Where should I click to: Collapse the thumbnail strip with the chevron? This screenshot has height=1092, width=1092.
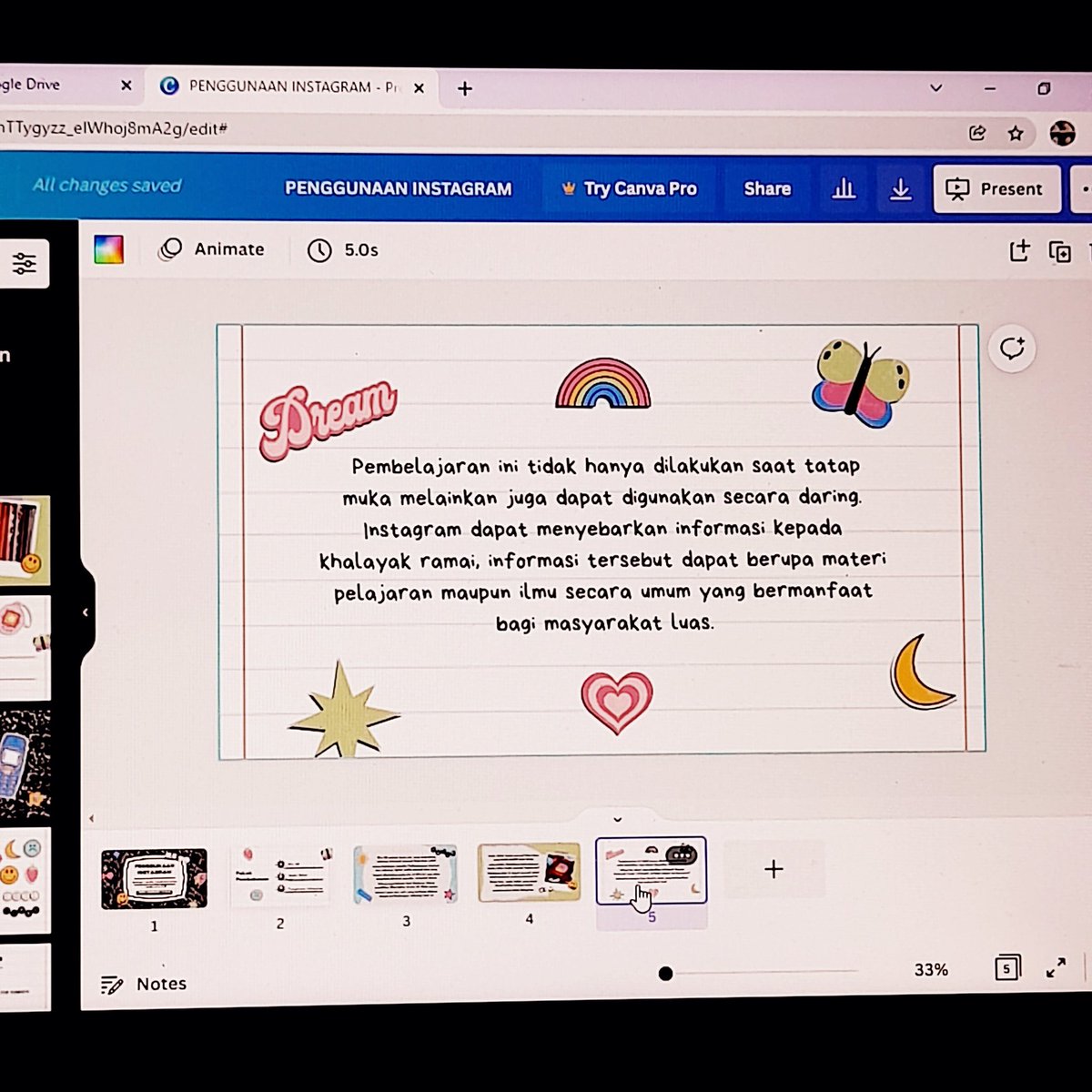click(x=618, y=819)
